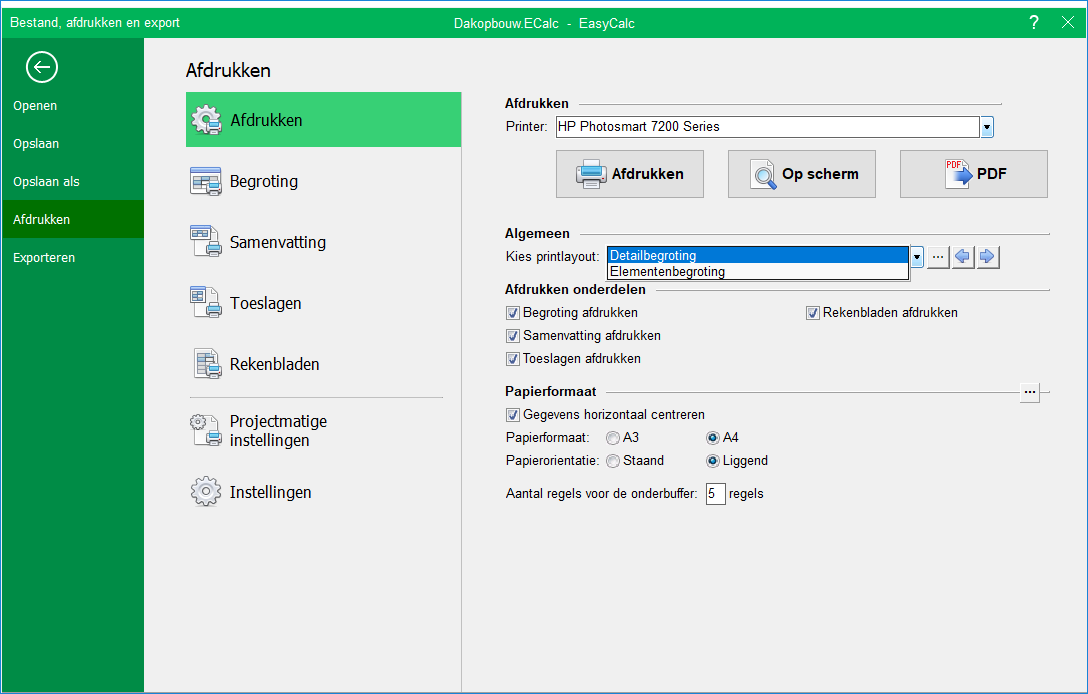
Task: Open Exporteren in left sidebar
Action: coord(44,257)
